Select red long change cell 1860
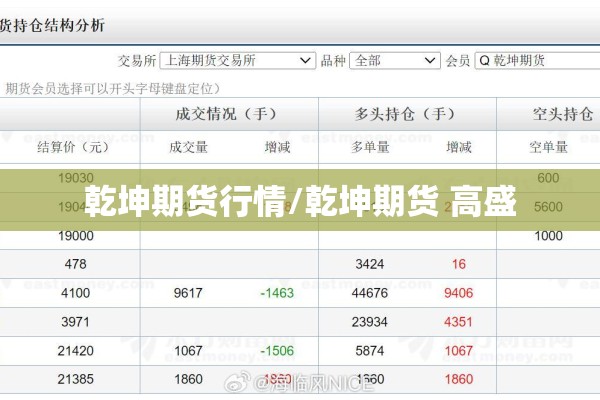Image resolution: width=600 pixels, height=400 pixels. tap(459, 379)
